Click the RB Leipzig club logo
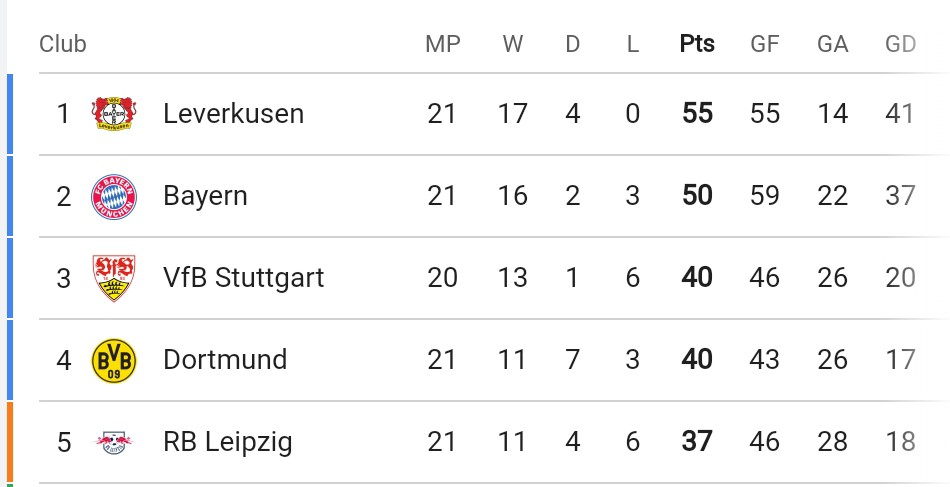The width and height of the screenshot is (950, 487). (x=113, y=442)
